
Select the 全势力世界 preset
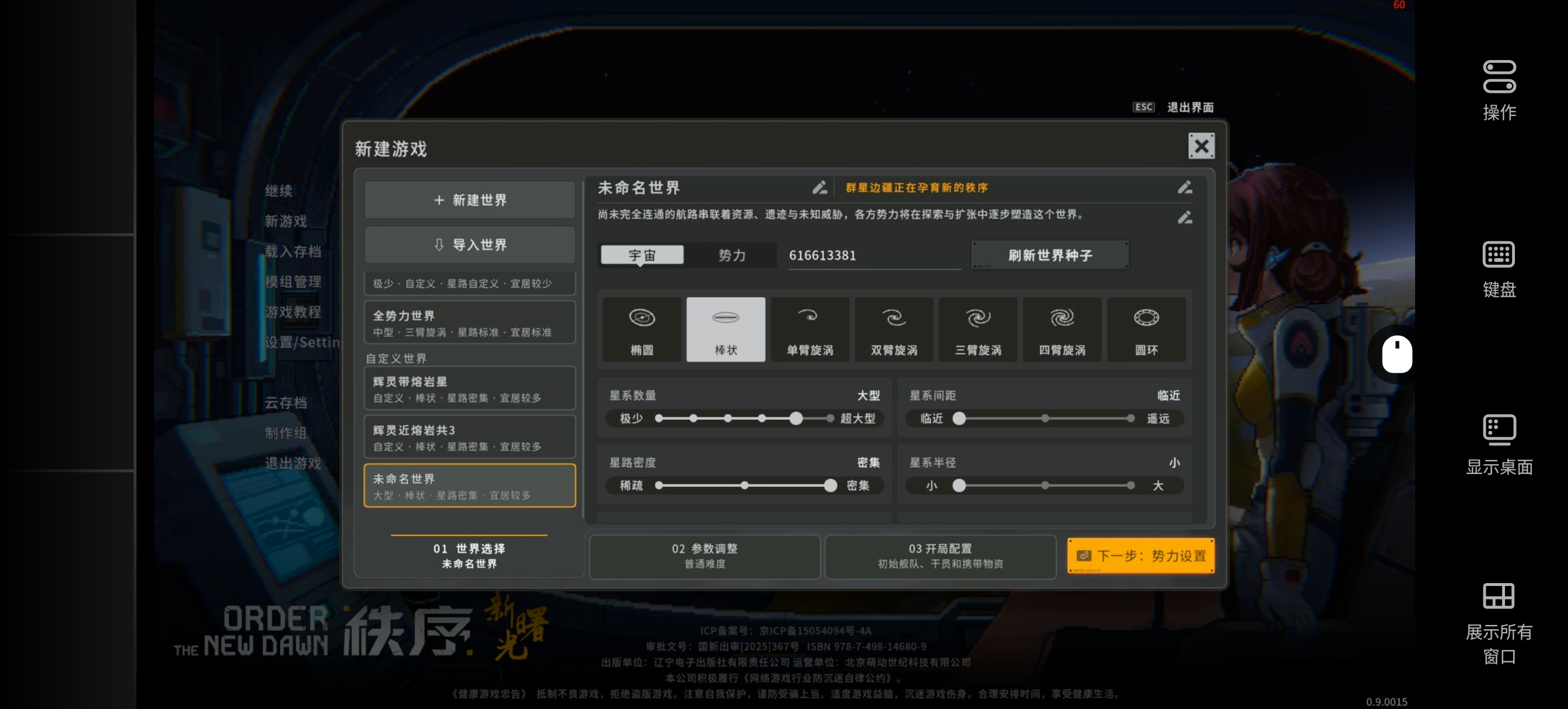tap(470, 323)
